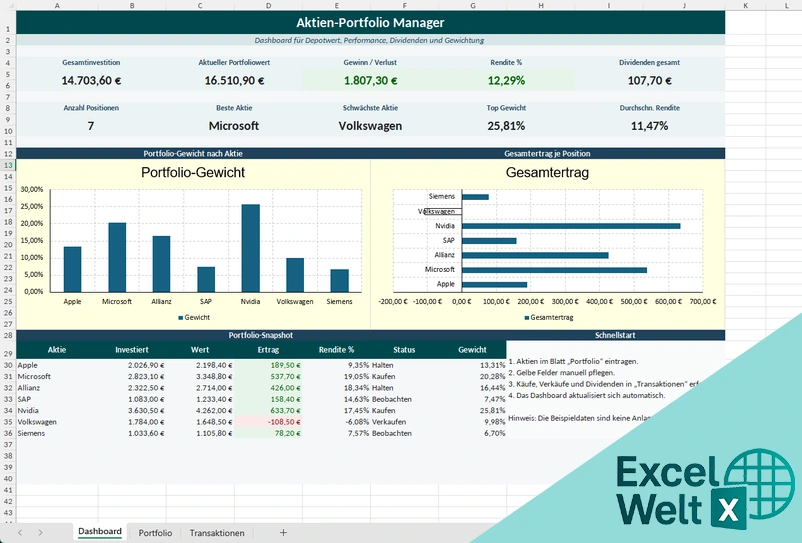802x543 pixels.
Task: Select column D header
Action: [269, 6]
